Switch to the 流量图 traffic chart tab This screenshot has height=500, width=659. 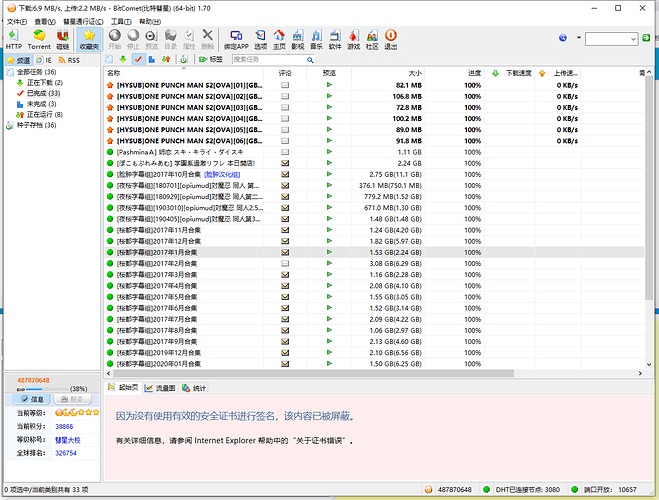pos(160,388)
